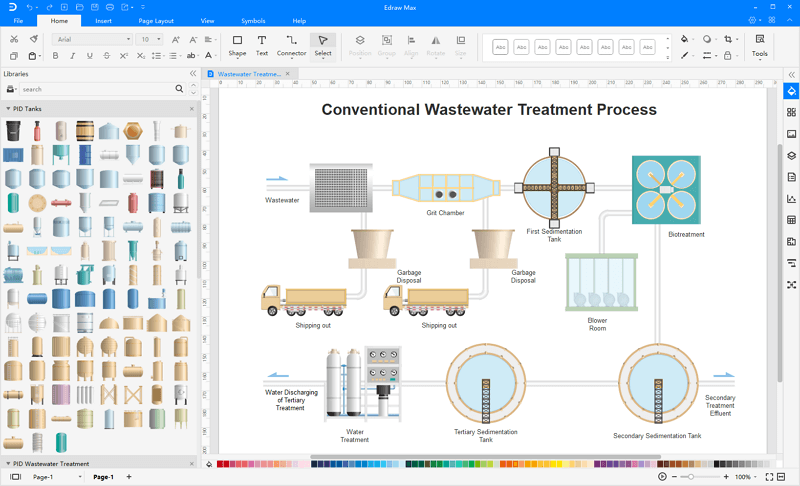800x486 pixels.
Task: Open the Tools ribbon button
Action: pos(760,45)
